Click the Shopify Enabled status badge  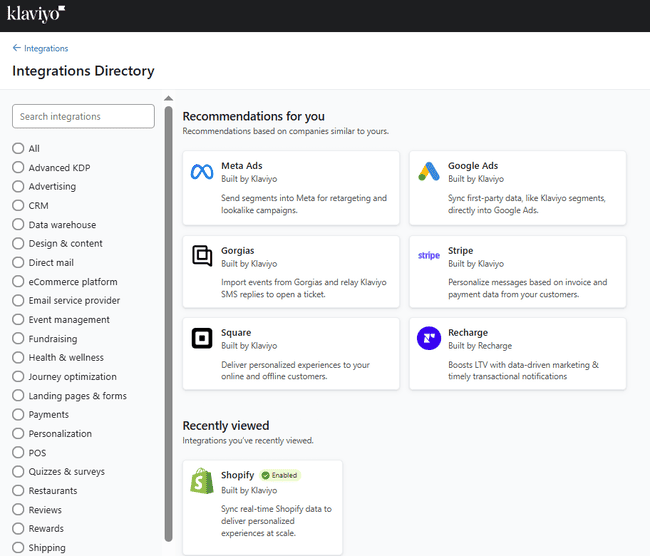[x=279, y=475]
